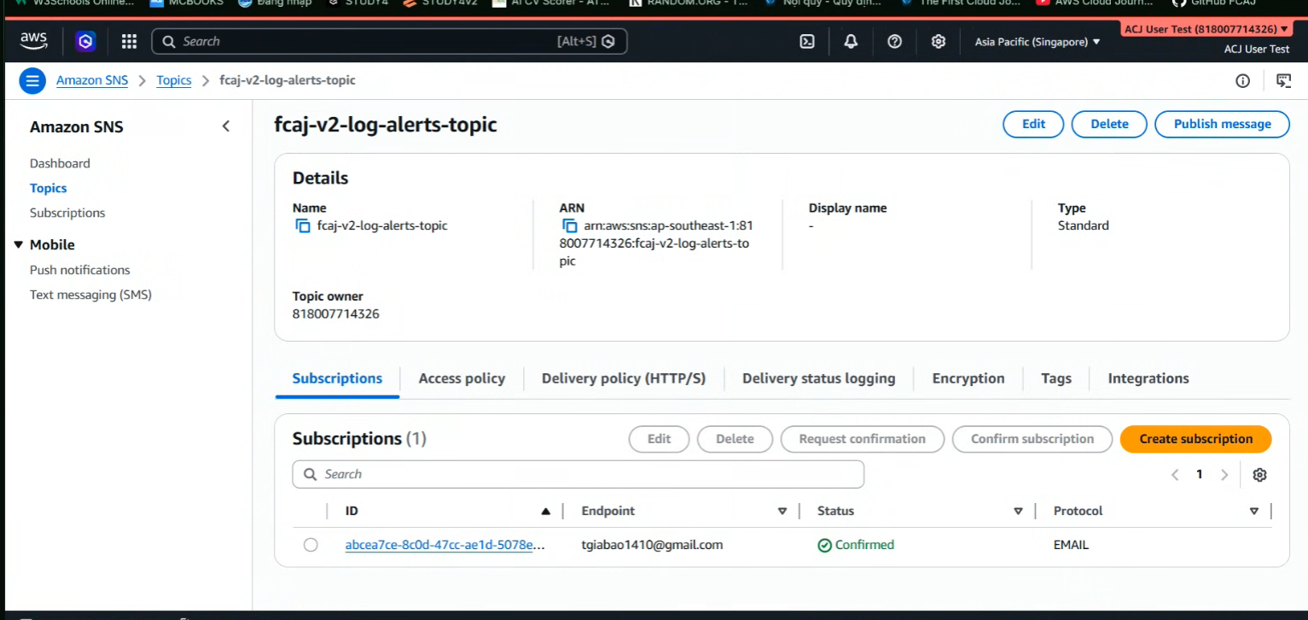Copy the ARN with the copy icon

(x=570, y=226)
